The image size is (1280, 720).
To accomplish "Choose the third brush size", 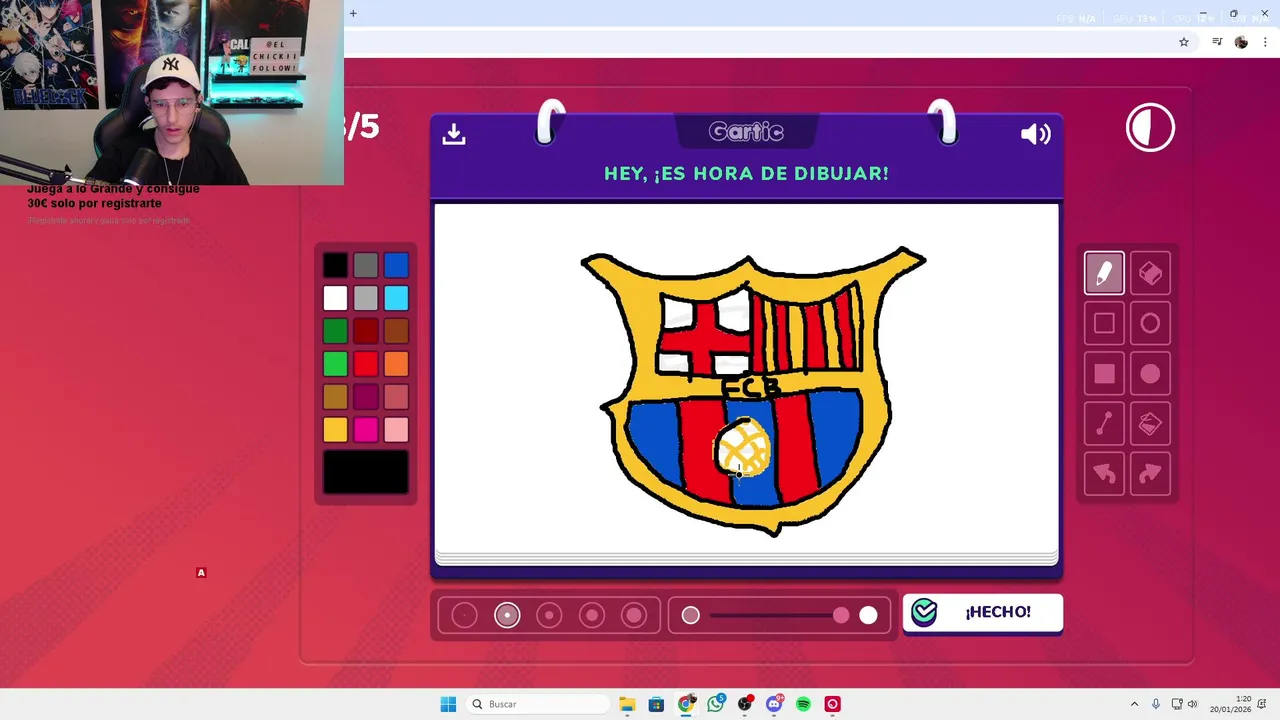I will pos(549,615).
